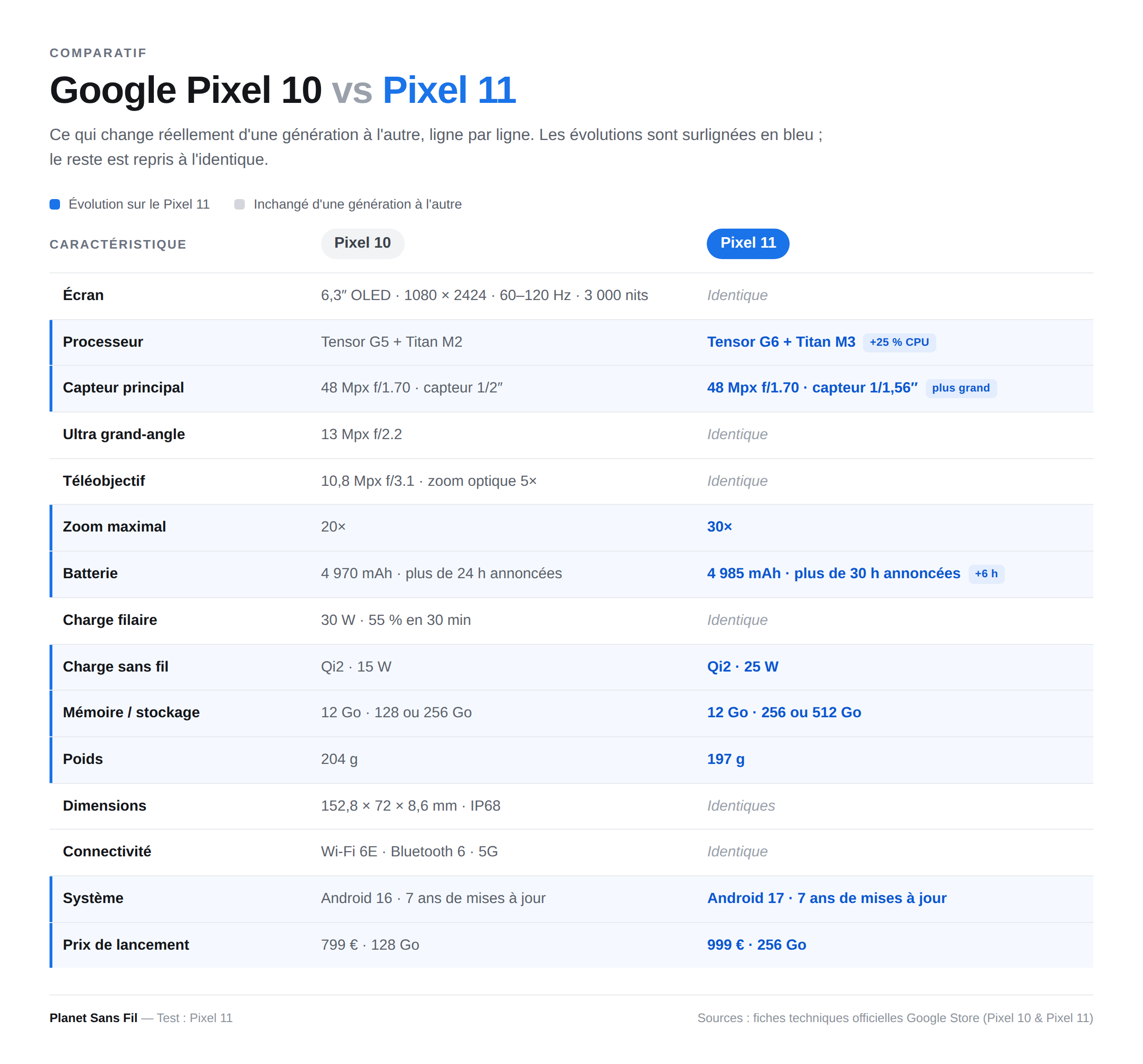The height and width of the screenshot is (1064, 1143).
Task: Click the Pixel 10 column header pill
Action: pyautogui.click(x=362, y=243)
